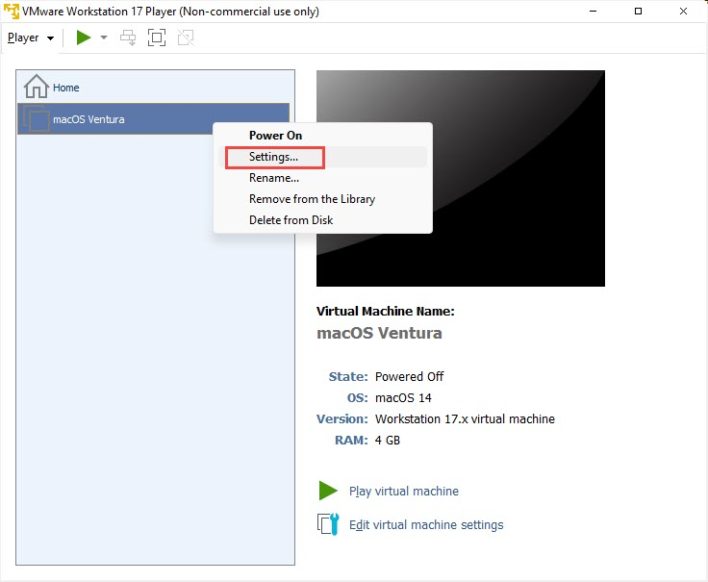Enter full screen mode via toolbar icon
The width and height of the screenshot is (708, 582).
[157, 37]
